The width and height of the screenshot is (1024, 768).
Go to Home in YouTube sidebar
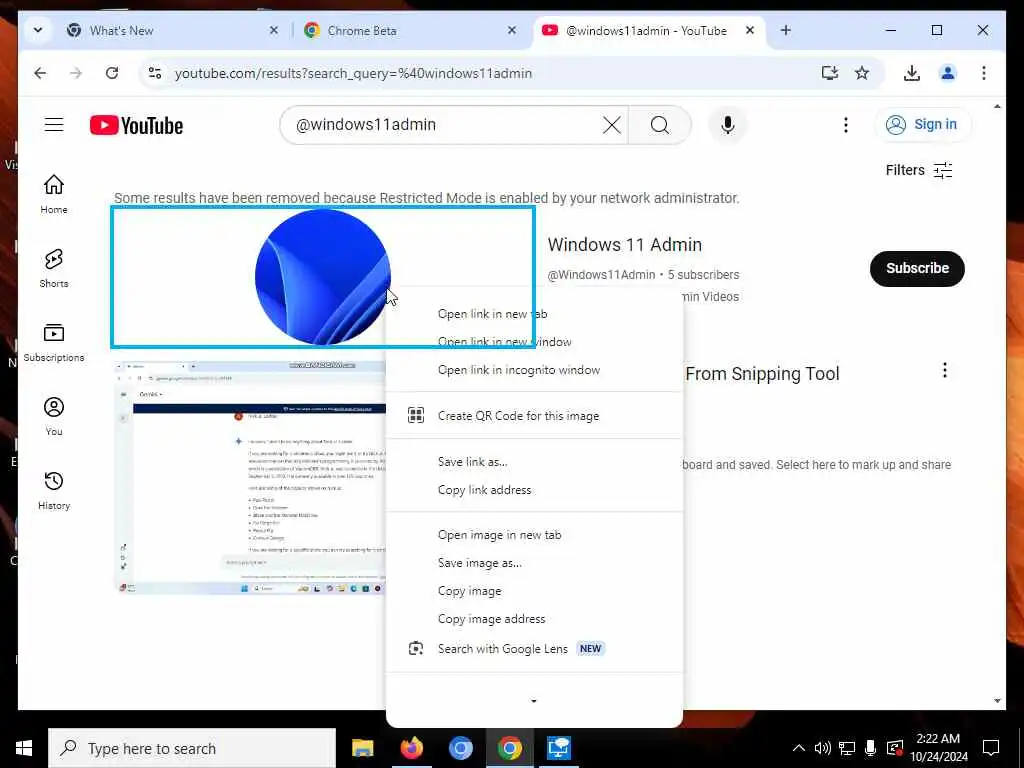[54, 194]
